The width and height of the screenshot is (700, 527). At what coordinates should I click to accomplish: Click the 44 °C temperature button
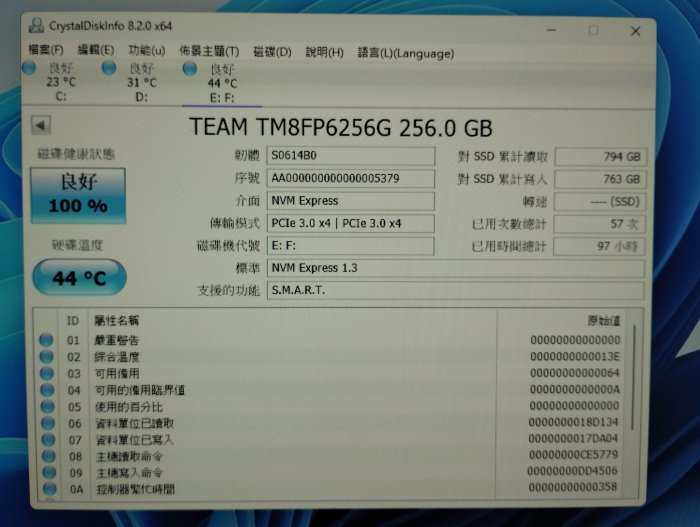79,277
